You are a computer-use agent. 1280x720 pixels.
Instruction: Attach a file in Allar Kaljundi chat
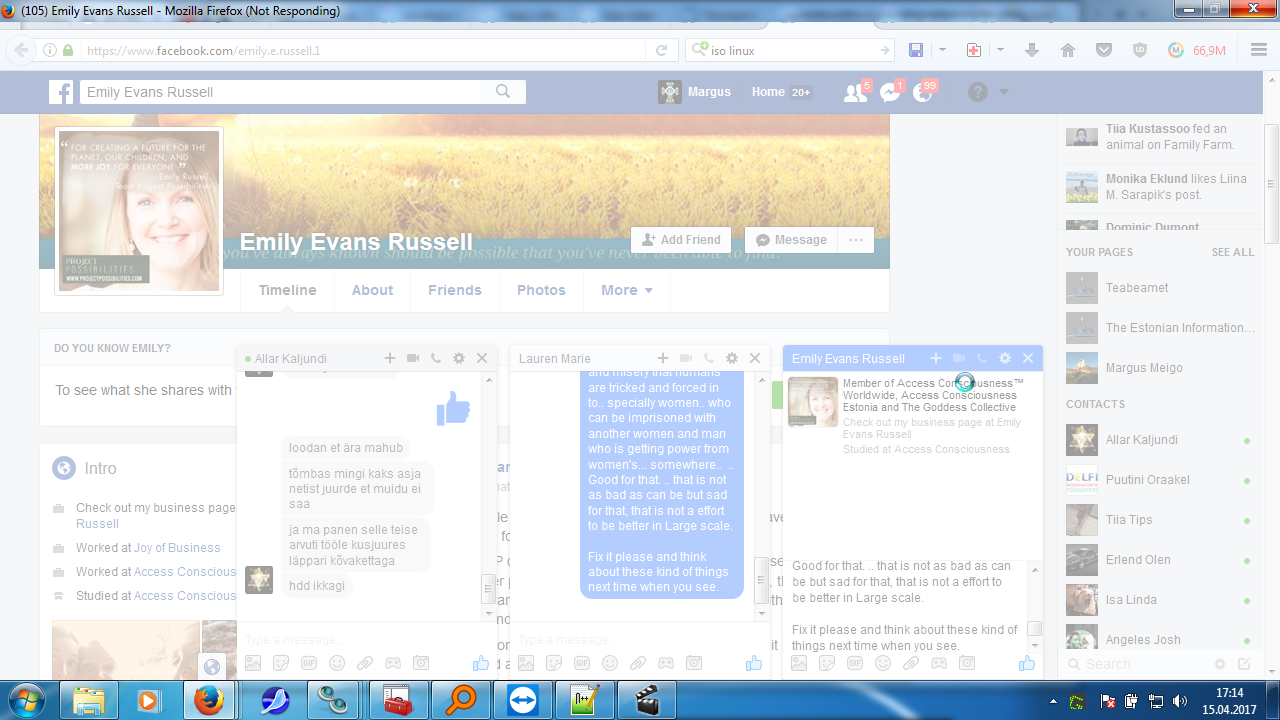pos(365,663)
